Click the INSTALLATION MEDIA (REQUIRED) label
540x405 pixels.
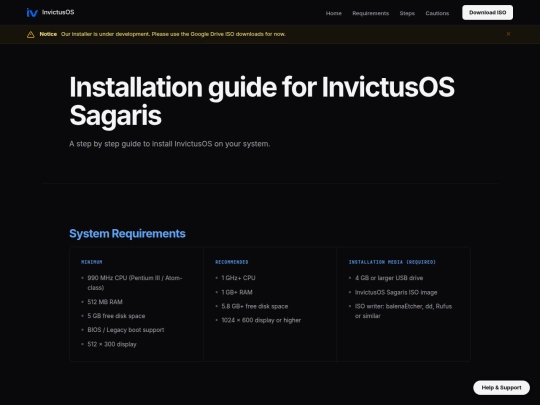pos(392,262)
